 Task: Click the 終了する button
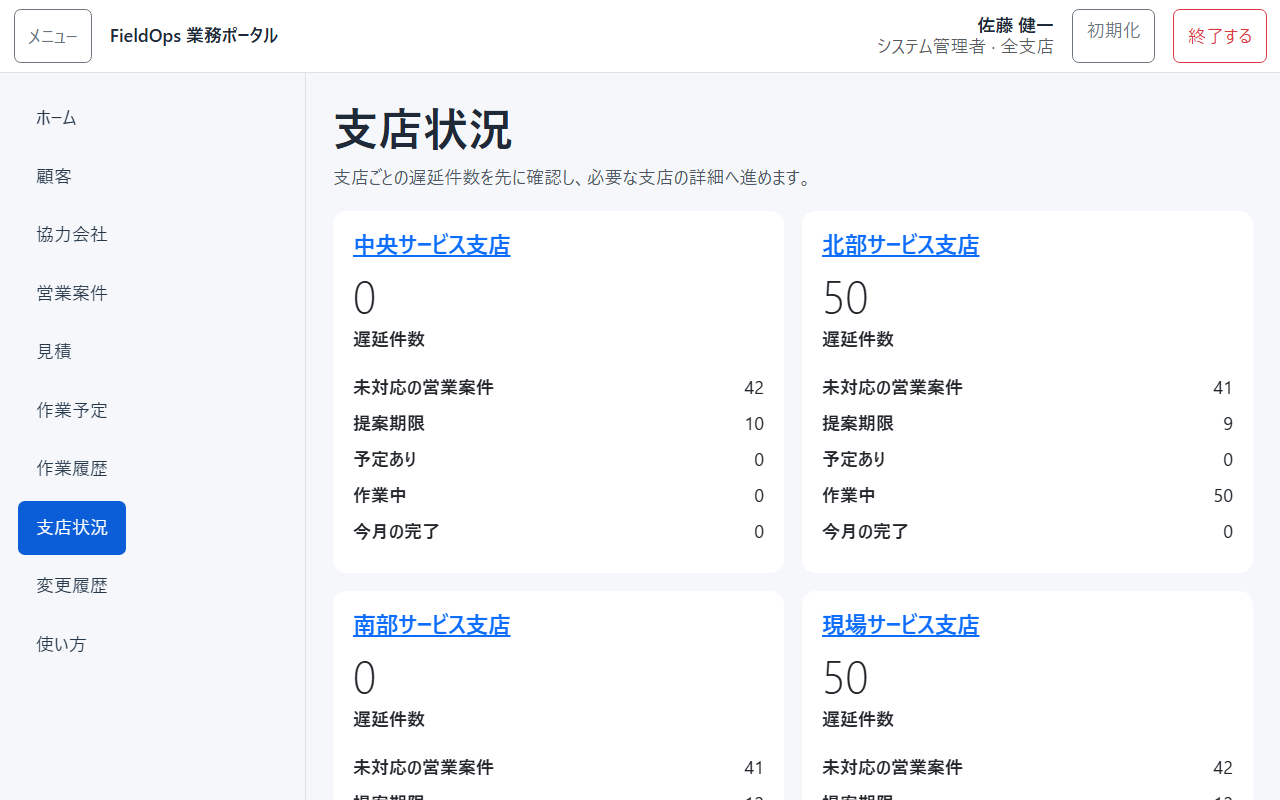1220,36
